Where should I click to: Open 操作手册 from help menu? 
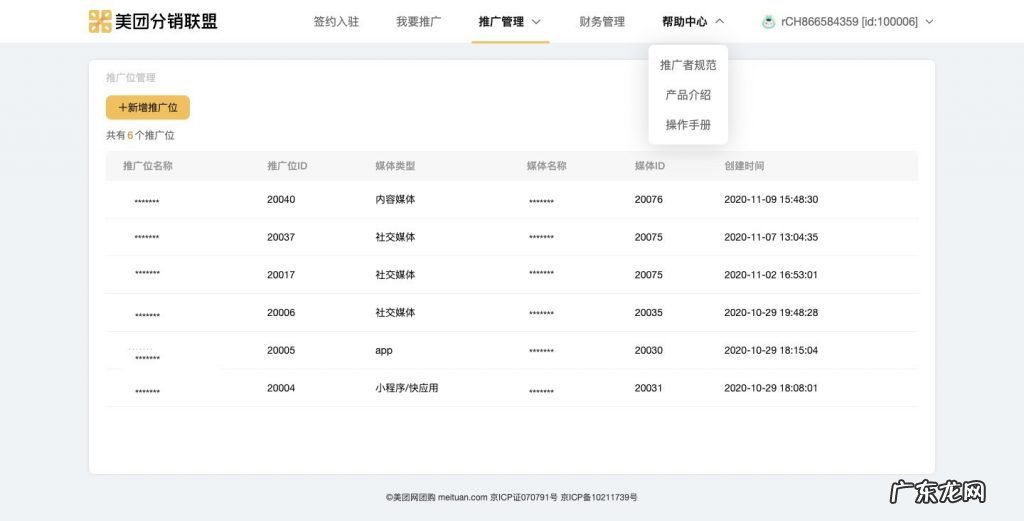pyautogui.click(x=688, y=125)
